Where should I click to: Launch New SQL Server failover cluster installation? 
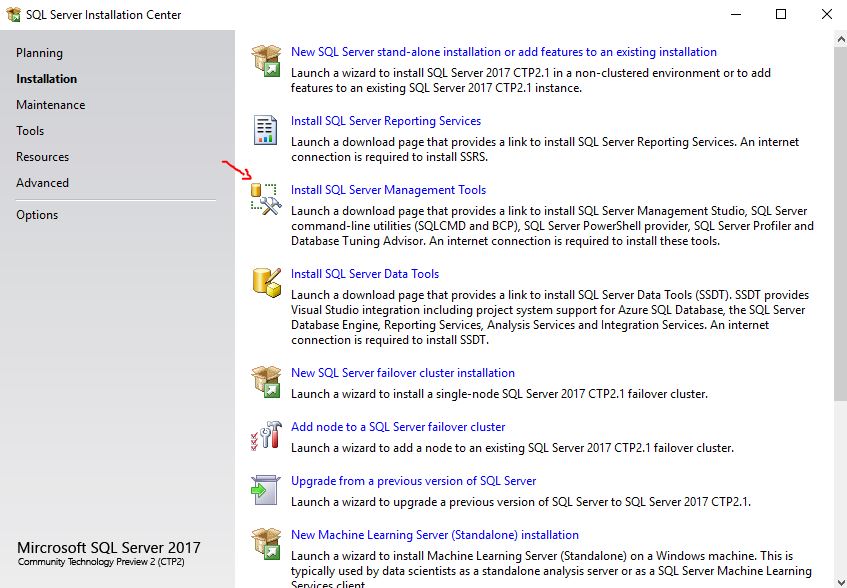point(403,373)
